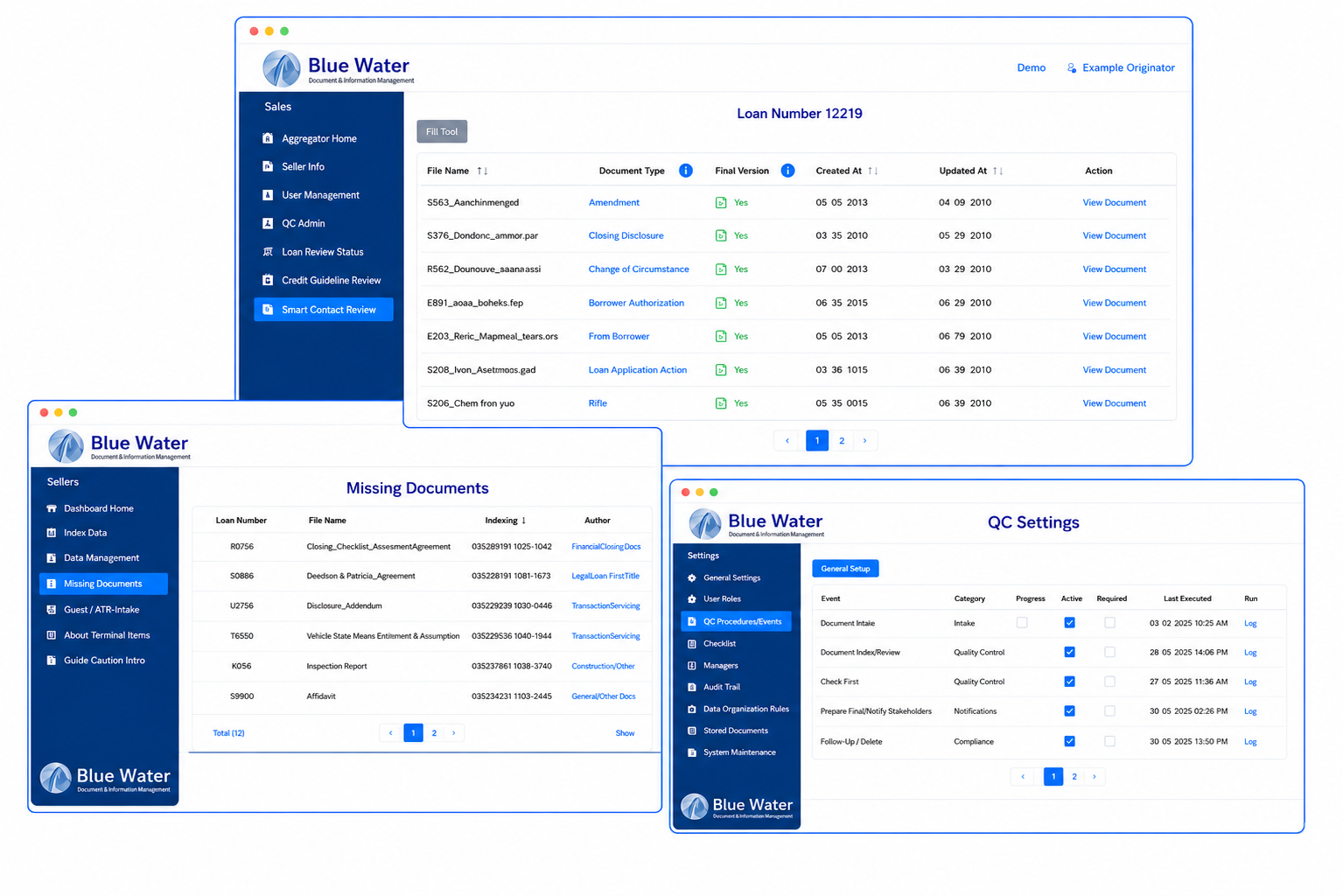The image size is (1343, 896).
Task: Click final version icon for S563_Aanchinmenged row
Action: click(x=721, y=202)
